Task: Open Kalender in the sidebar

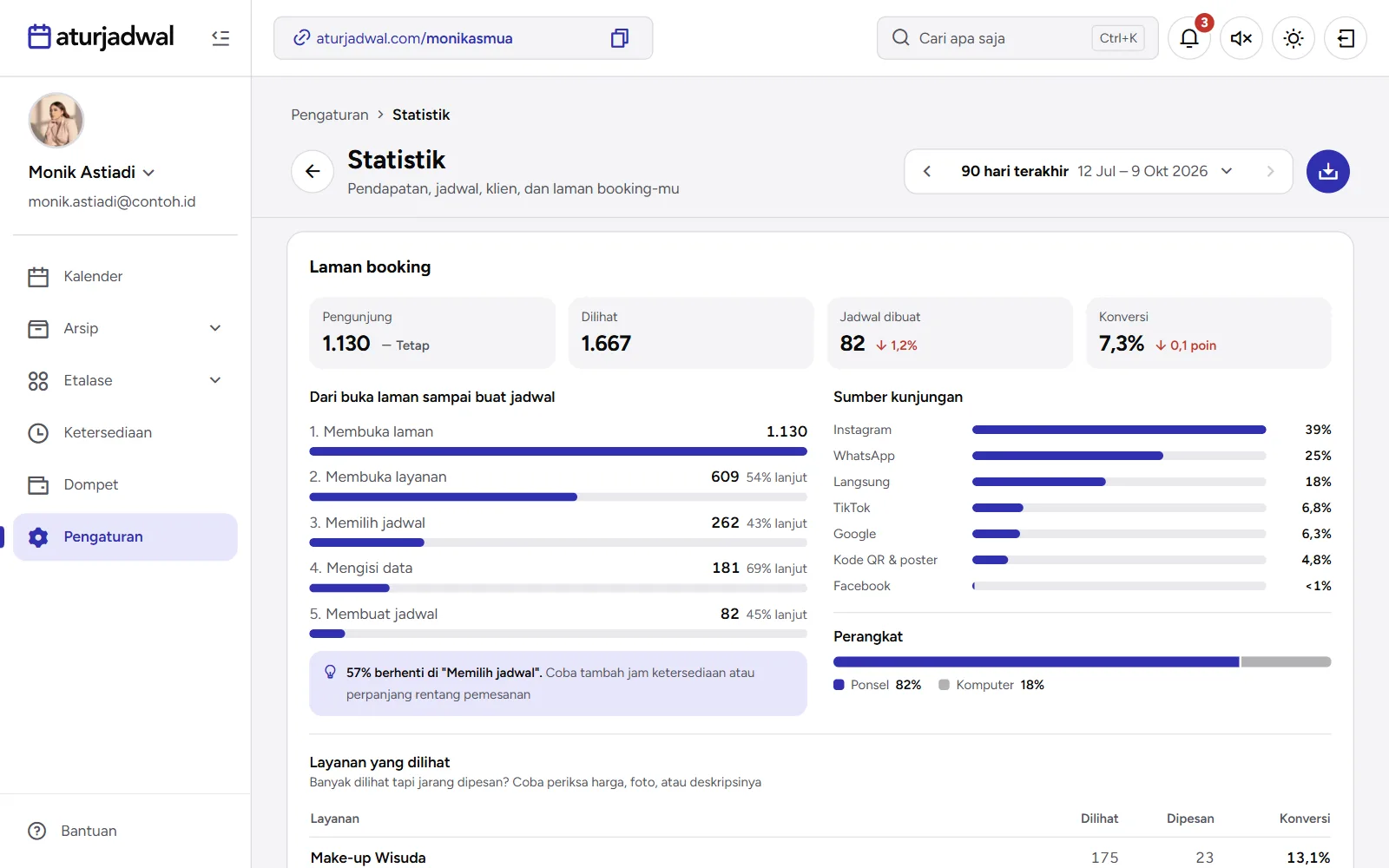Action: pyautogui.click(x=125, y=276)
